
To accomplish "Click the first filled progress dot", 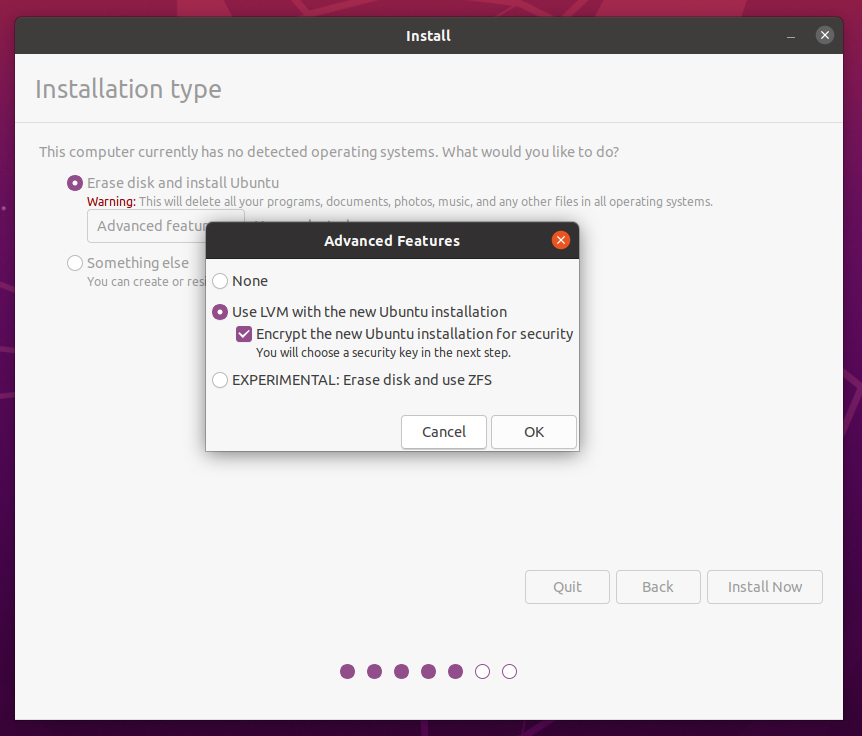I will pyautogui.click(x=347, y=672).
